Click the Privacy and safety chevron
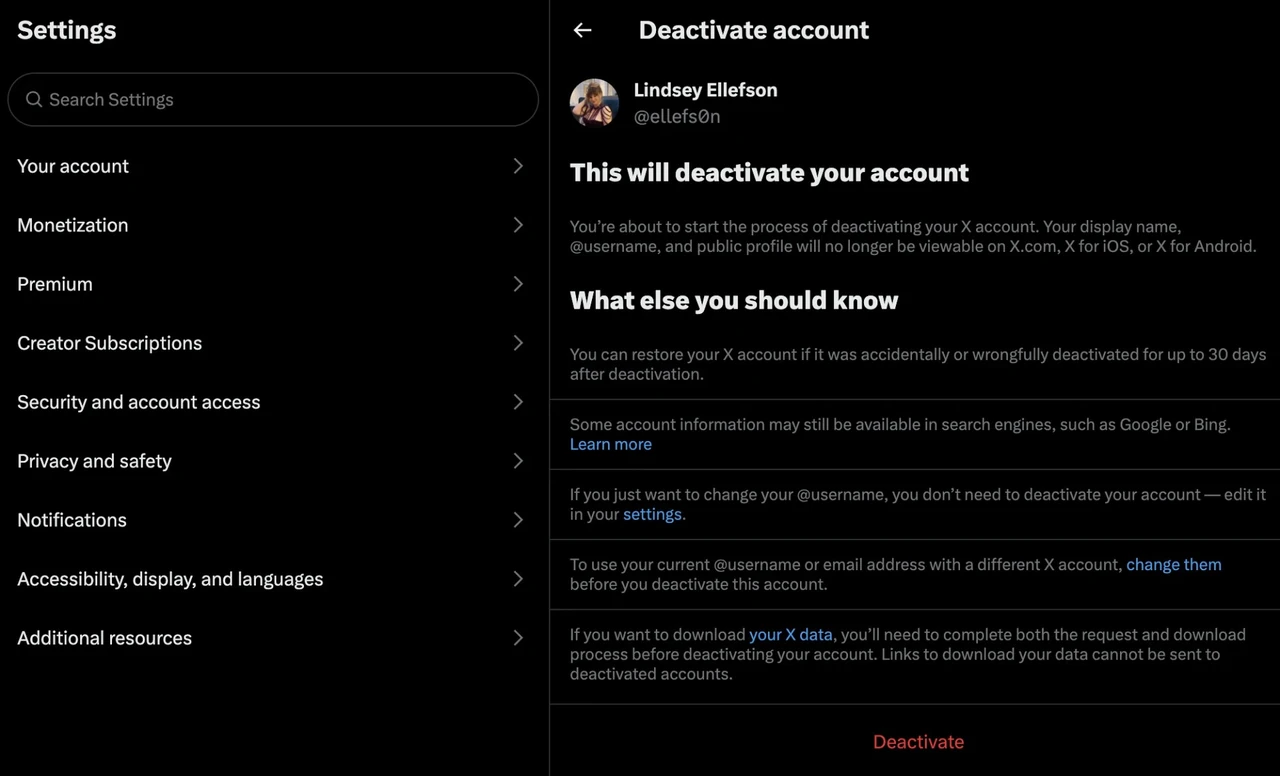The image size is (1280, 776). click(518, 461)
